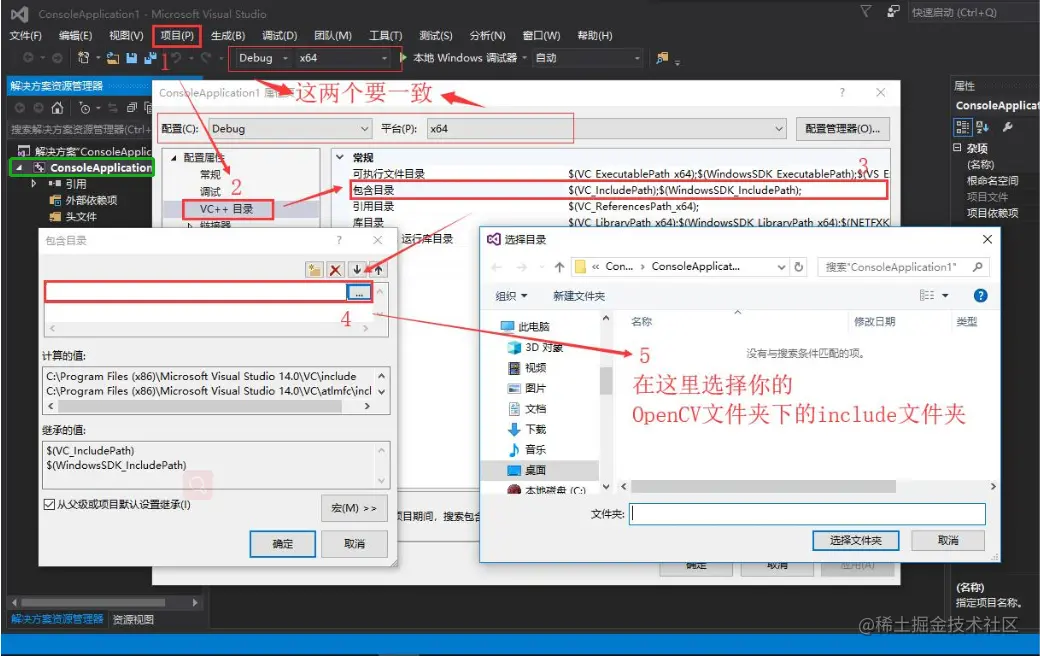Open the address bar dropdown in Select Directory dialog
The width and height of the screenshot is (1040, 656).
(x=781, y=267)
